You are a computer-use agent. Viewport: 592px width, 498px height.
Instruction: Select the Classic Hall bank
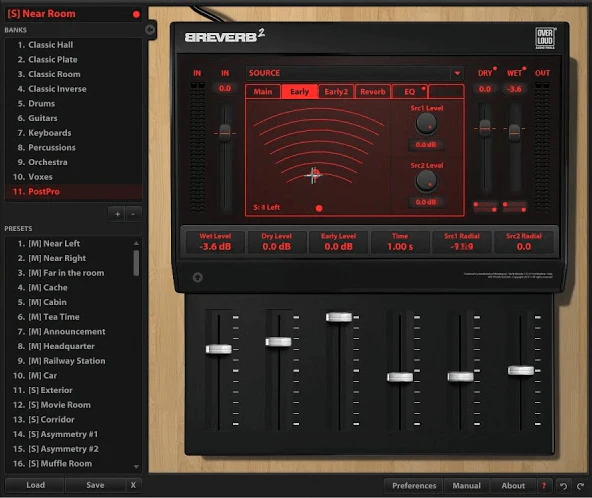[73, 45]
